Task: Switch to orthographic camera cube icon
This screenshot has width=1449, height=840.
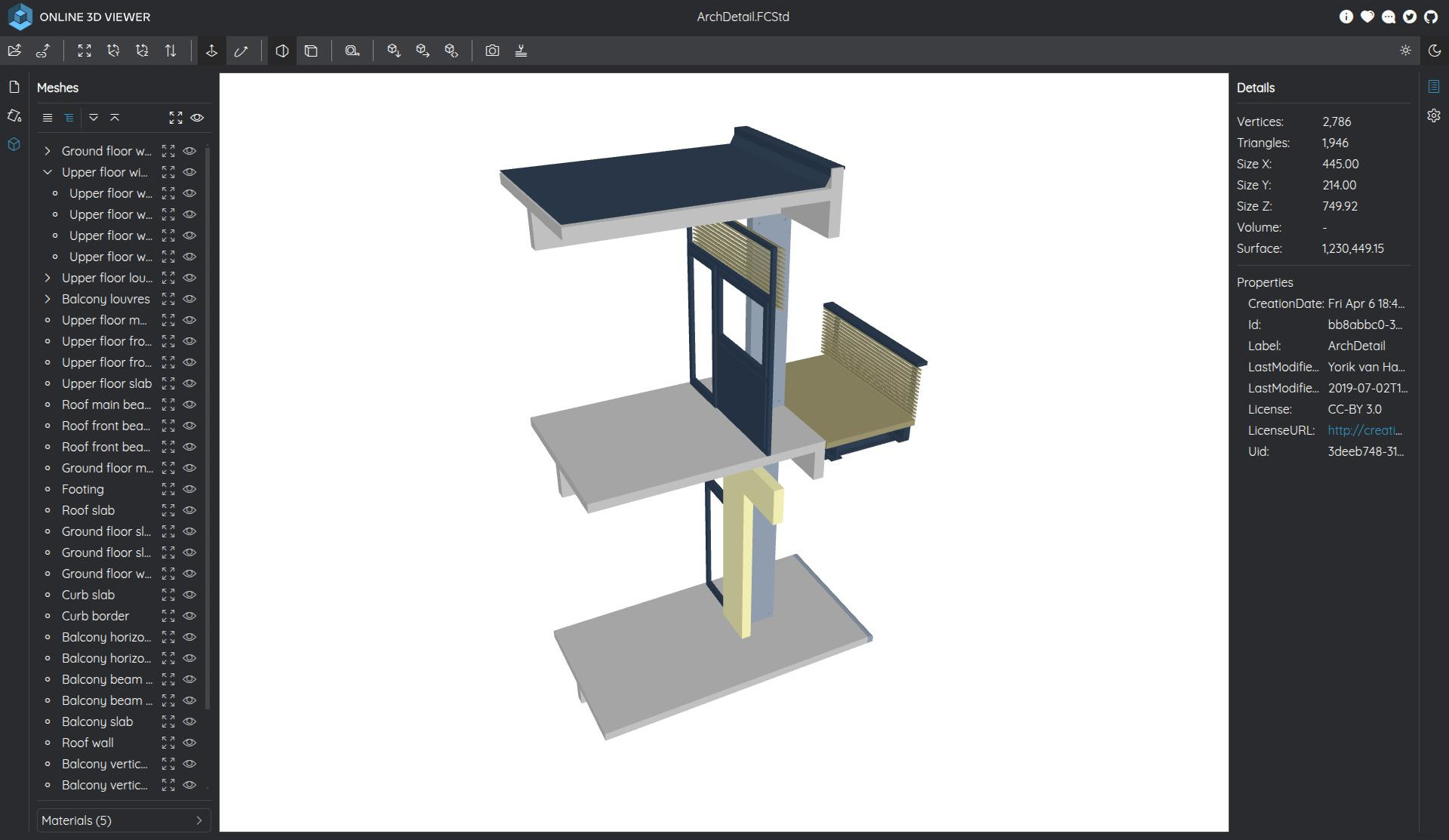Action: tap(310, 51)
